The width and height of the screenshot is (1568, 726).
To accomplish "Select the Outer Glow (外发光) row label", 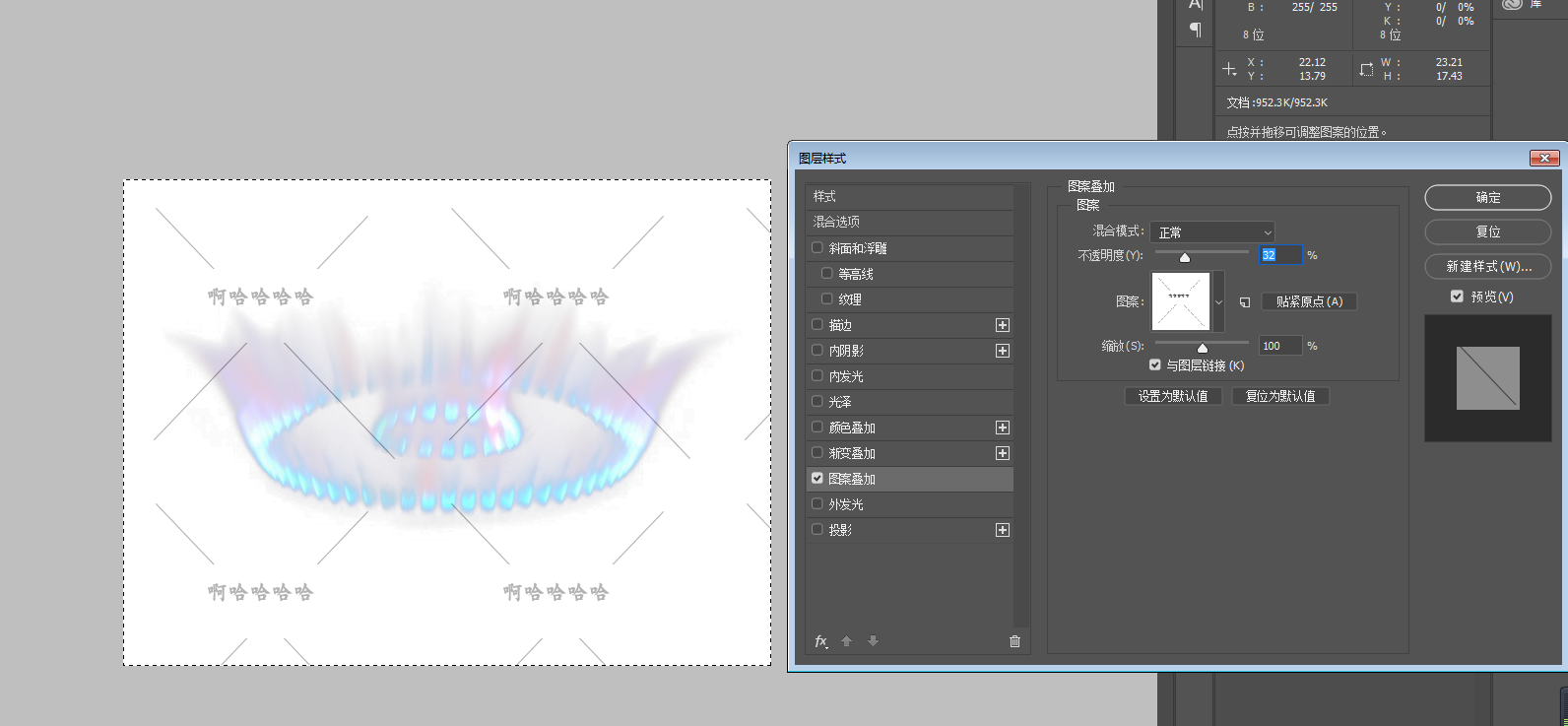I will [x=846, y=504].
